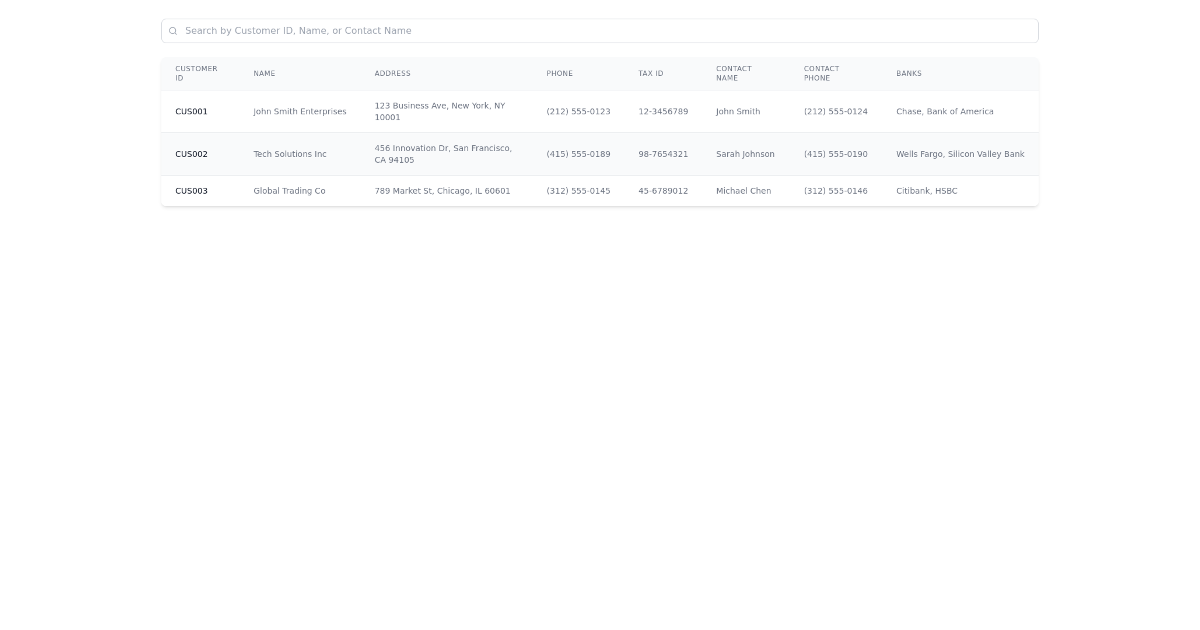Click the Chase, Bank of America cell
Screen dimensions: 1200x630
[x=944, y=112]
